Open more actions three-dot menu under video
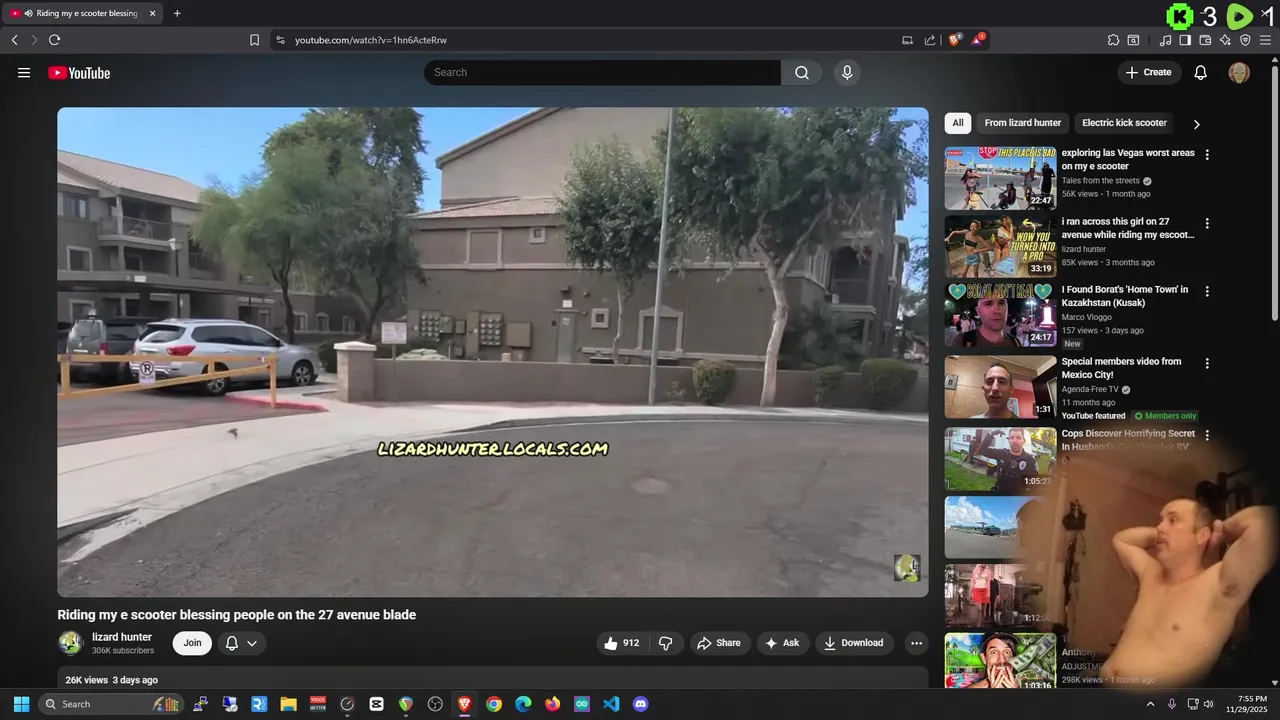Image resolution: width=1280 pixels, height=720 pixels. 915,643
